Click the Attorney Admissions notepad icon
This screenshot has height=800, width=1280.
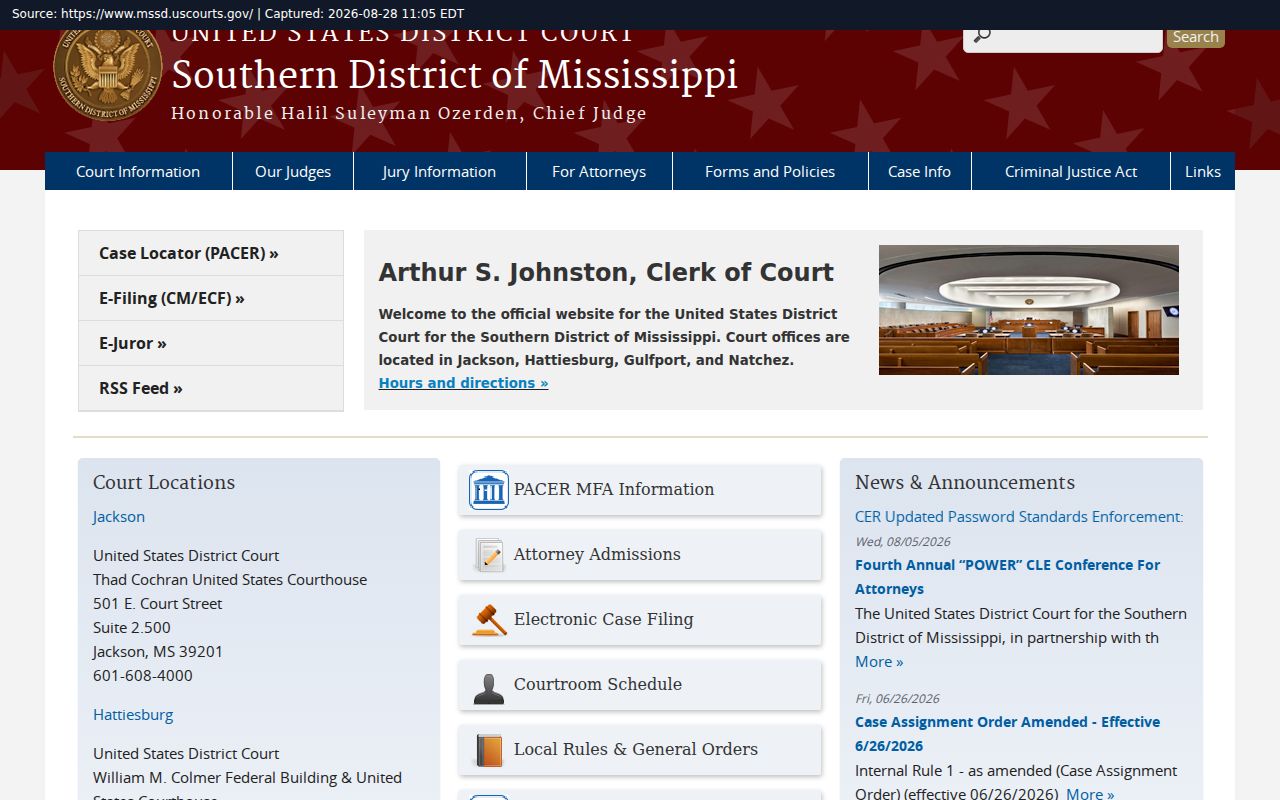[x=489, y=555]
